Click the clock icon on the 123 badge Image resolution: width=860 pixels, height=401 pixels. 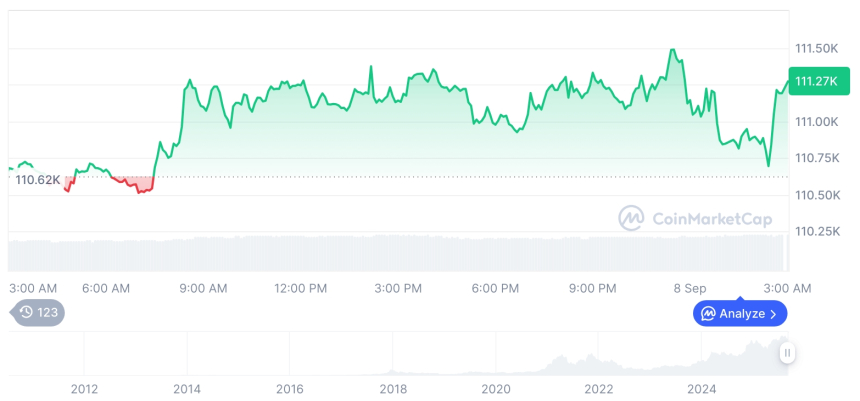(x=26, y=313)
